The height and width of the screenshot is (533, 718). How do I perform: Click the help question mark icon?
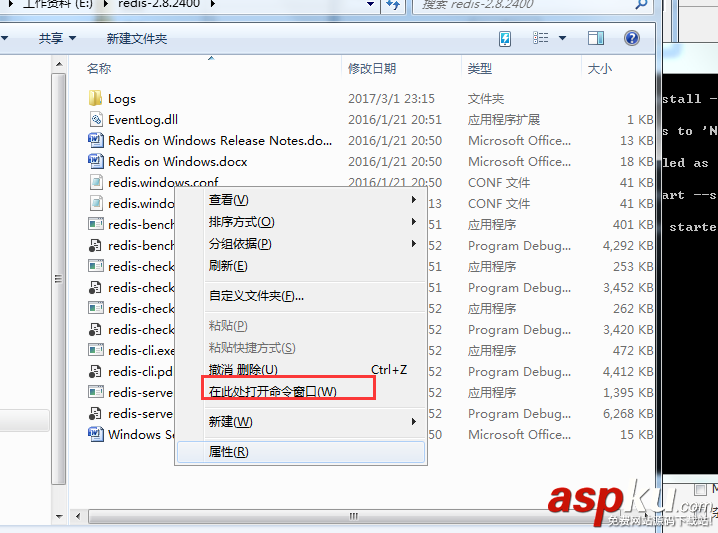tap(631, 38)
